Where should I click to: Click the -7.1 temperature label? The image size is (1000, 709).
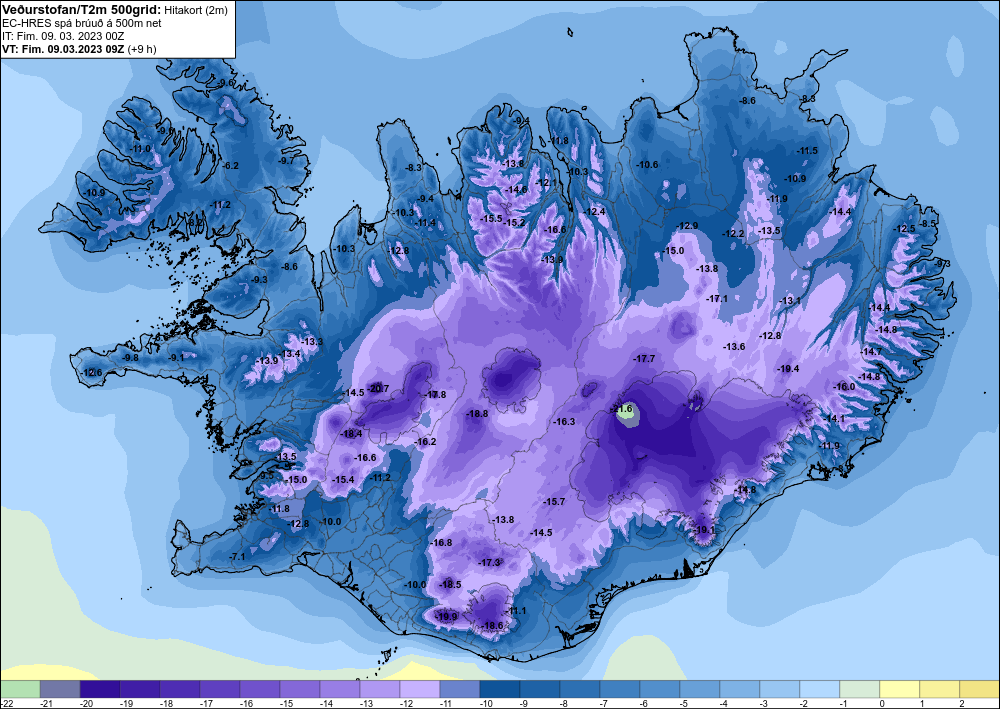(x=237, y=557)
